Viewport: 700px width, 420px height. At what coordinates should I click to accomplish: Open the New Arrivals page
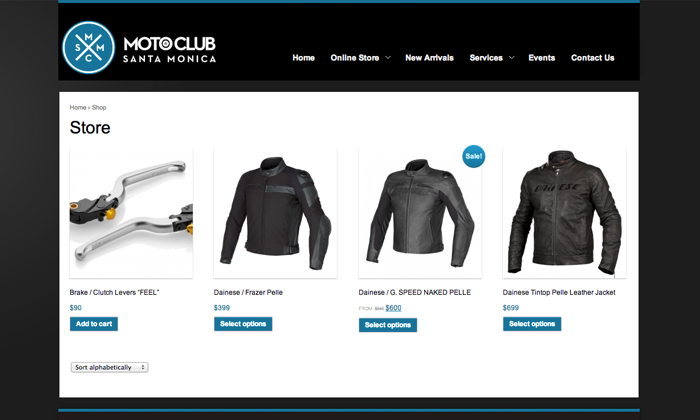pos(429,58)
